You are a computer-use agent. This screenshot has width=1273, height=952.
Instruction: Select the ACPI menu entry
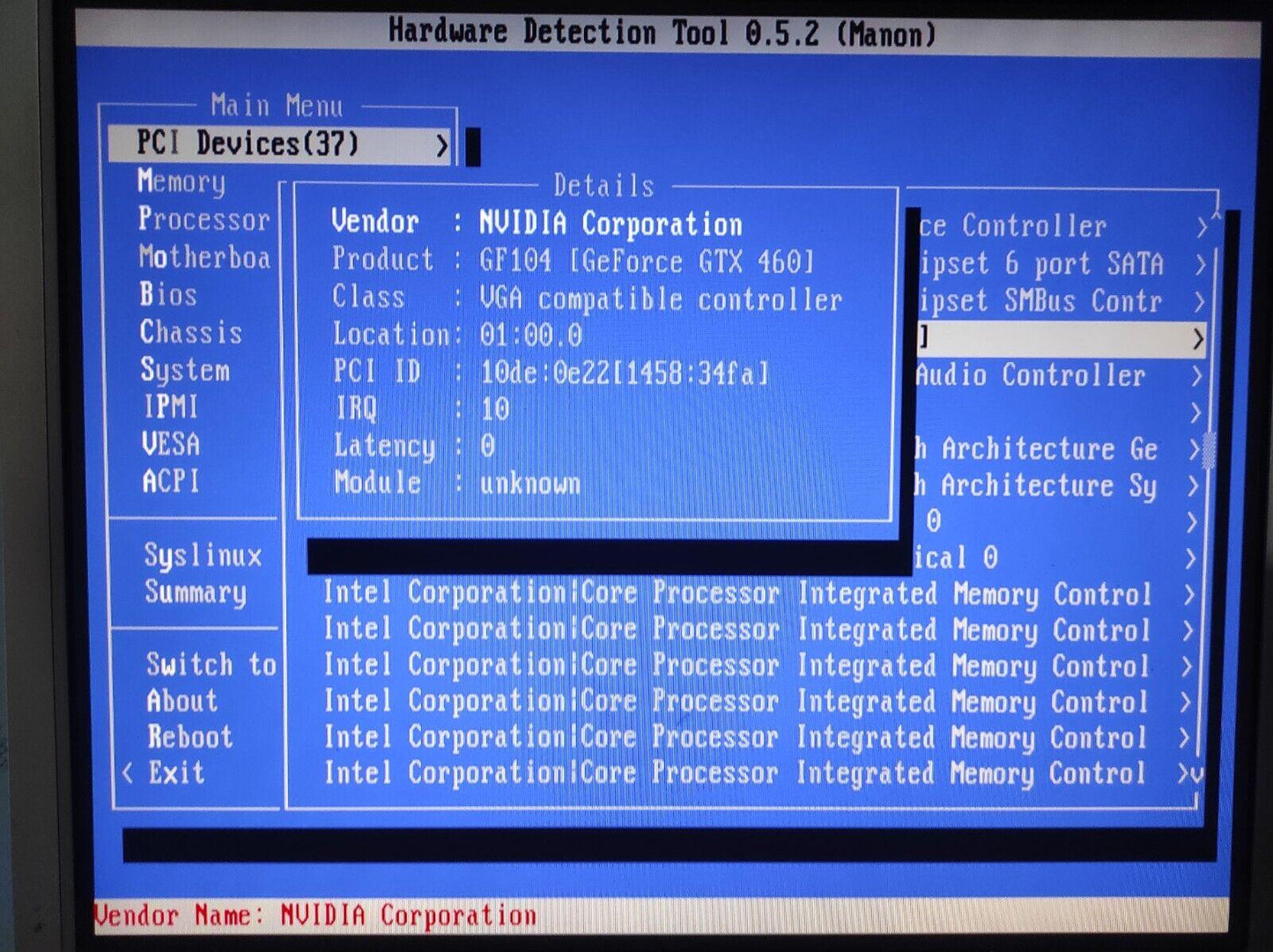[171, 482]
